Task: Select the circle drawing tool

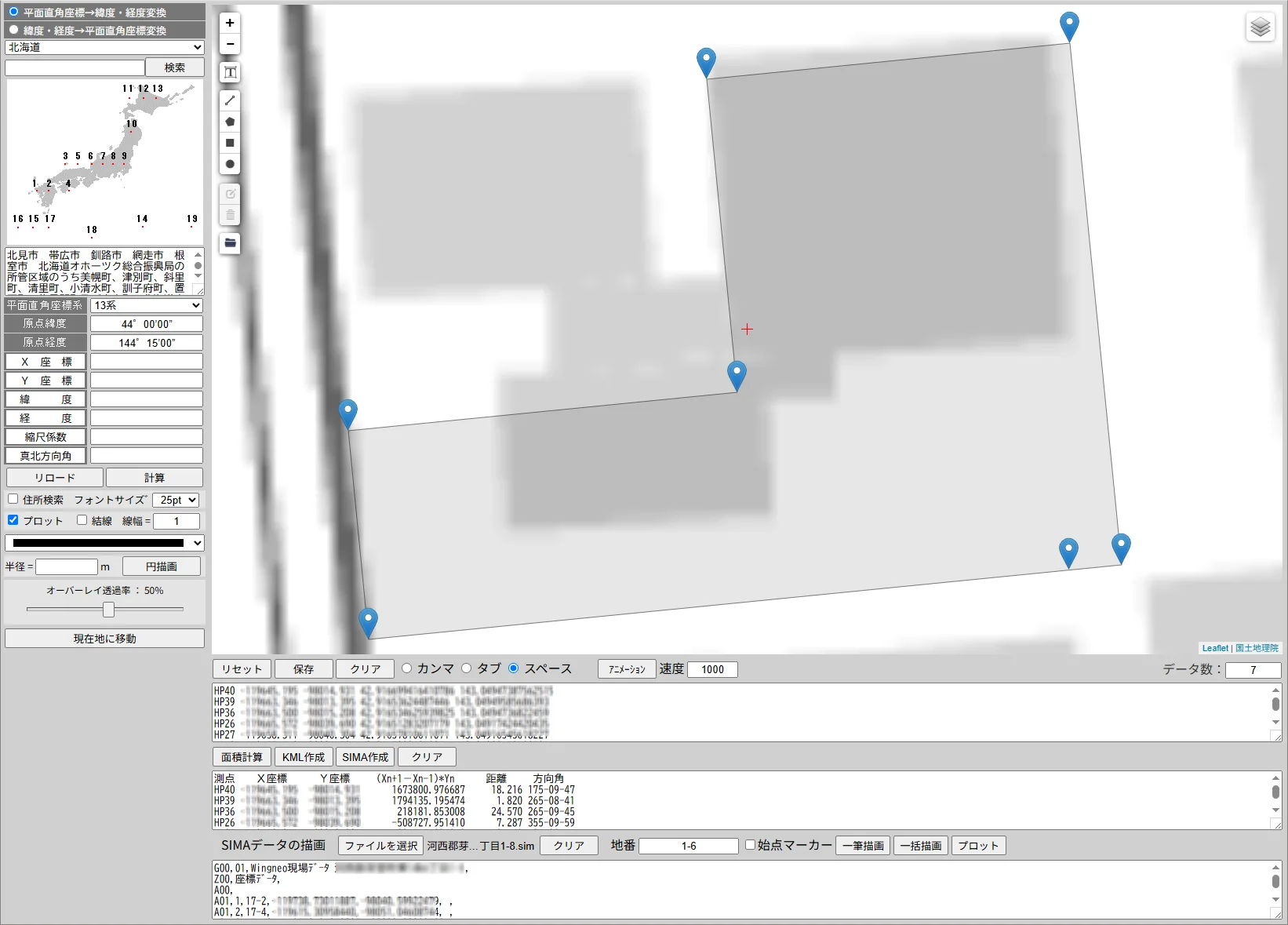Action: click(x=230, y=164)
